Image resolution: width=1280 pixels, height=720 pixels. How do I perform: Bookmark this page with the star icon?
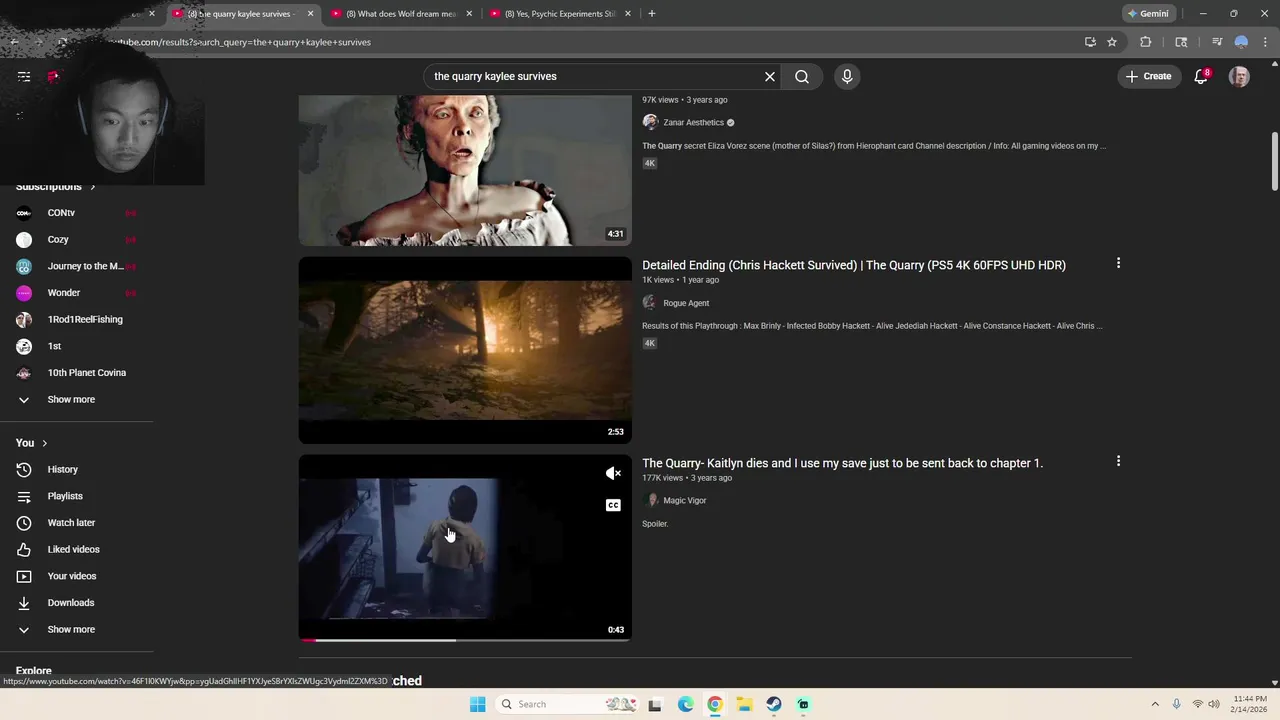click(1112, 42)
